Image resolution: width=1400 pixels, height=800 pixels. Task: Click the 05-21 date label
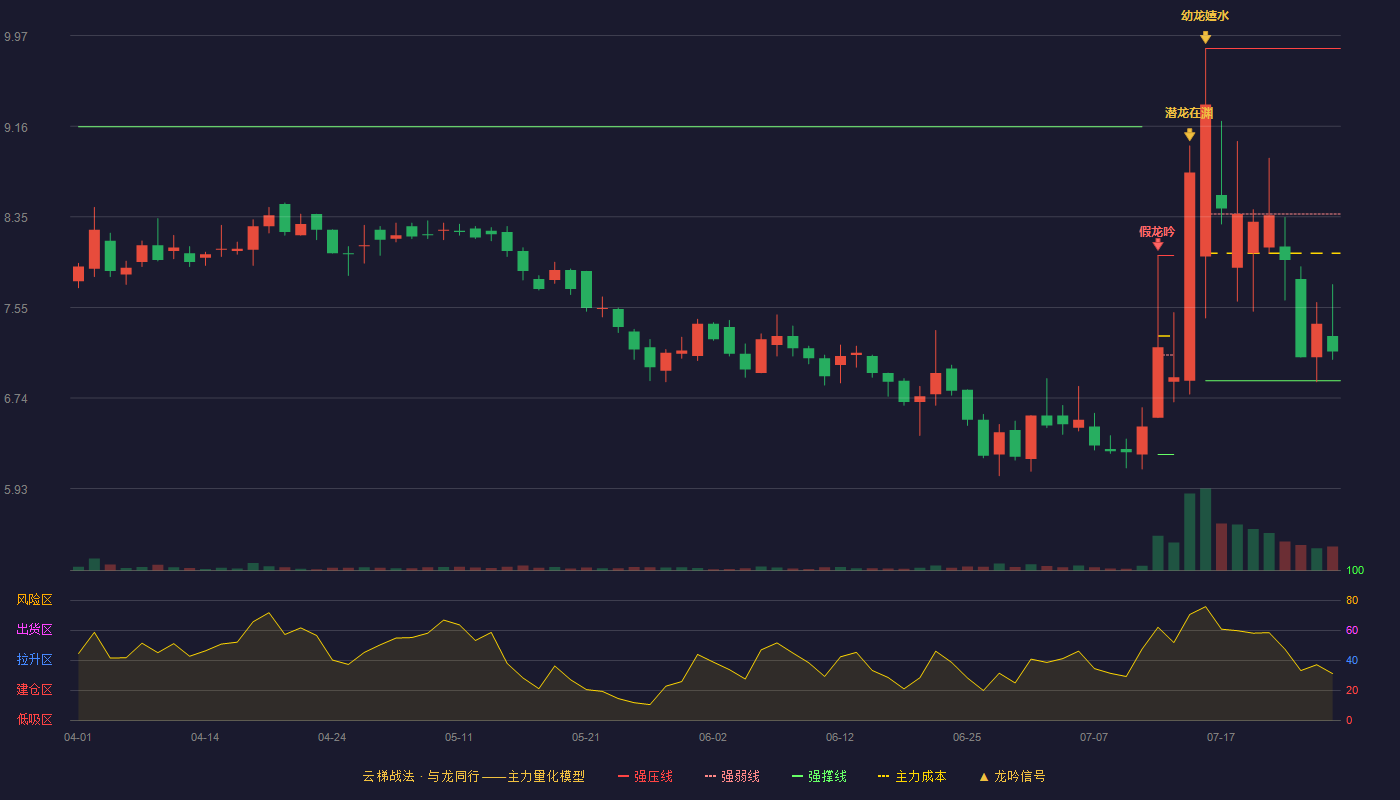tap(586, 737)
